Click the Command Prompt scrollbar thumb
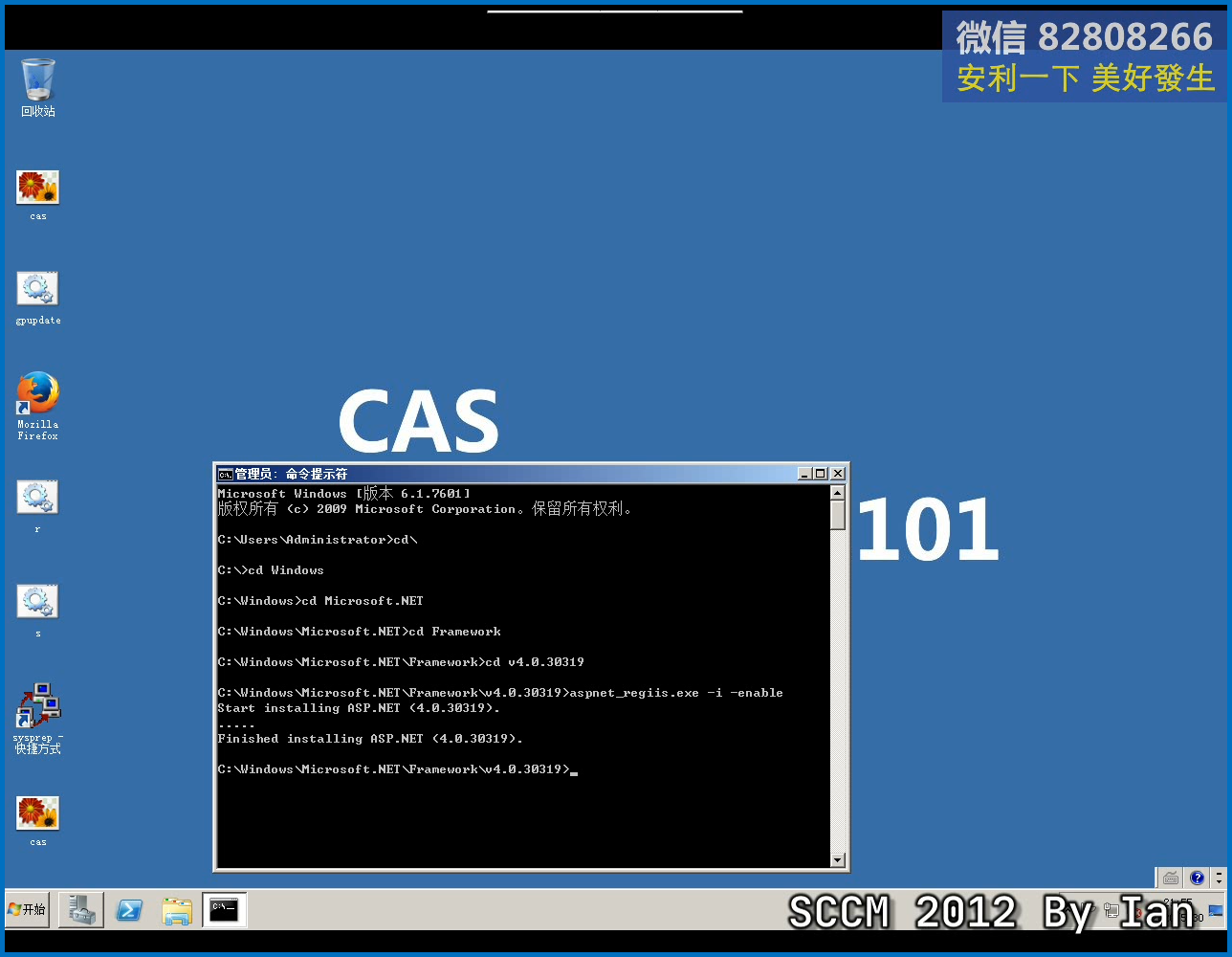The image size is (1232, 957). click(x=838, y=515)
